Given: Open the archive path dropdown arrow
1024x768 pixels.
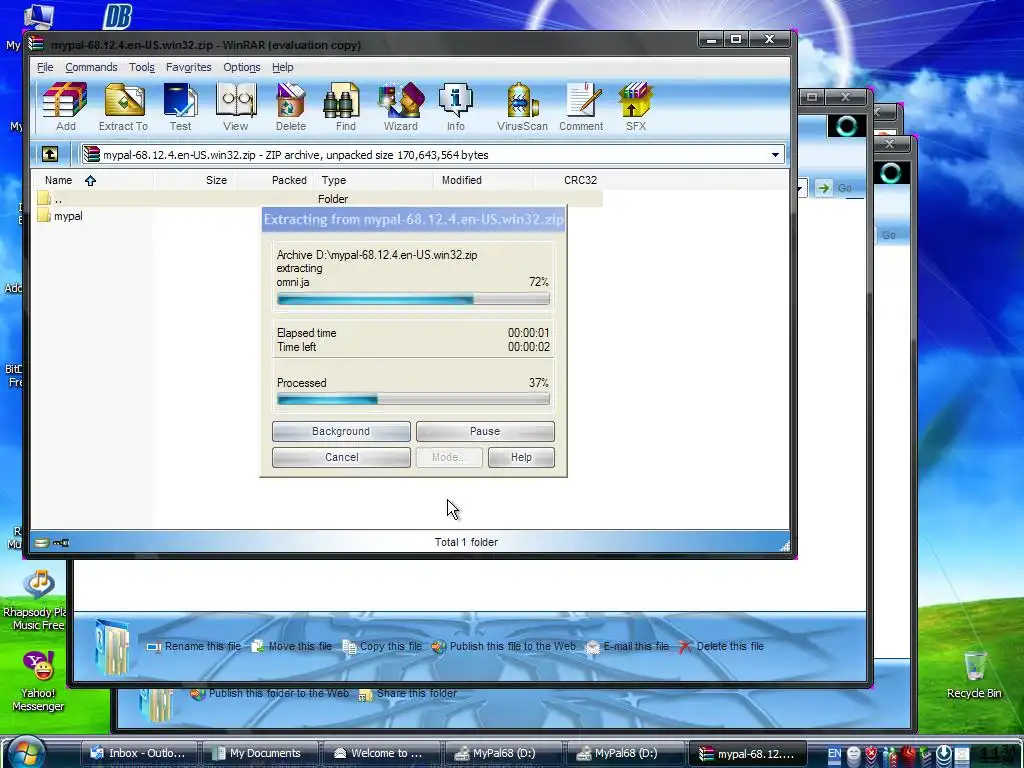Looking at the screenshot, I should 775,155.
